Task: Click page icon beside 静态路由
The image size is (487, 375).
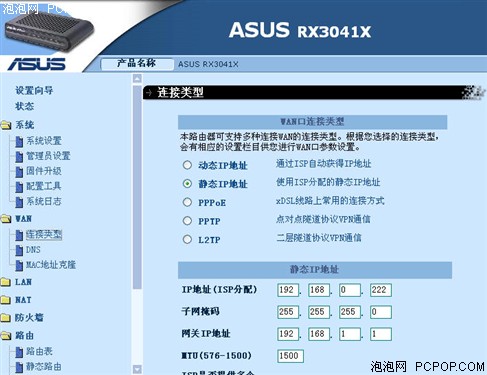Action: [x=19, y=367]
